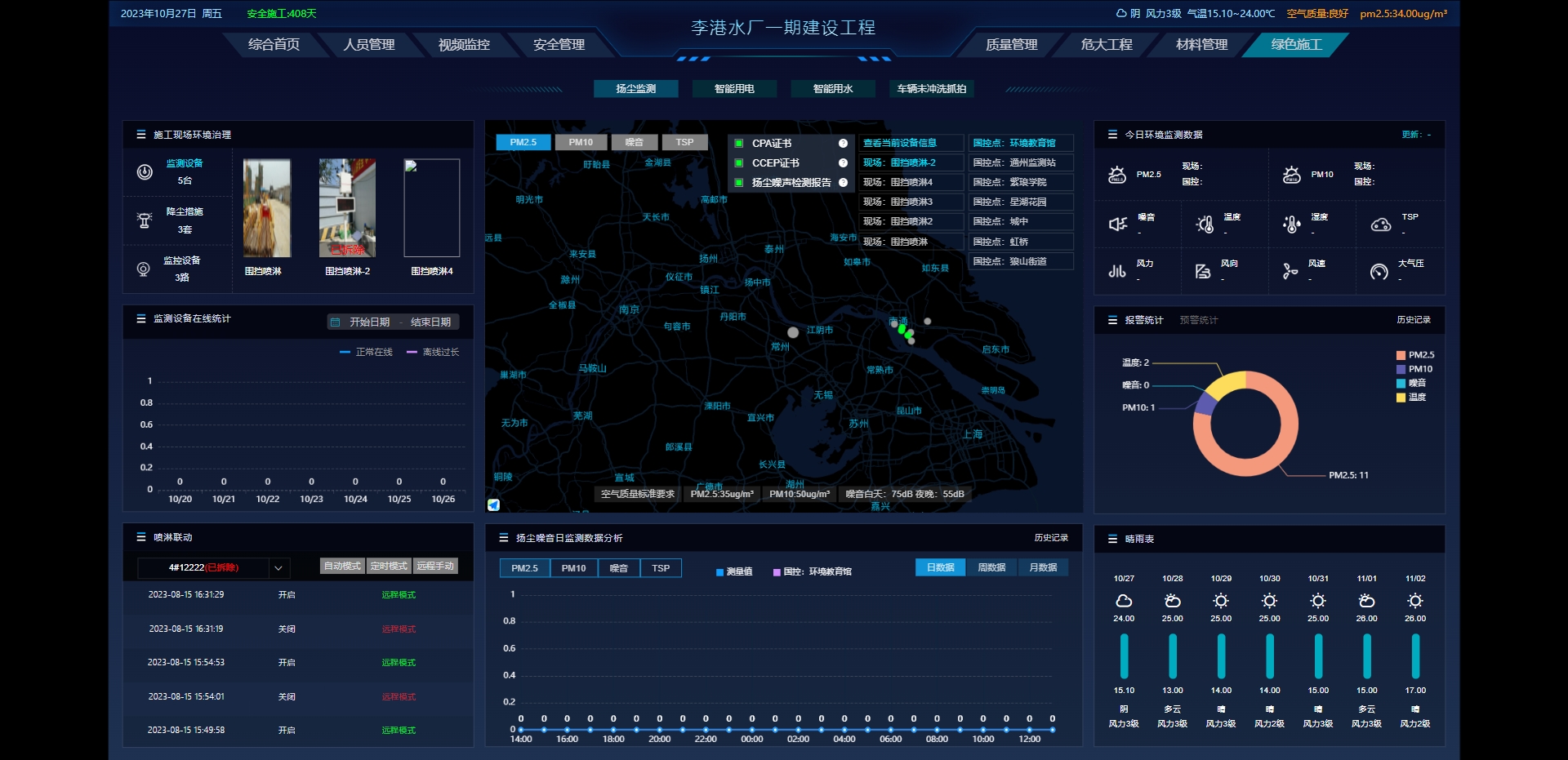The image size is (1568, 760).
Task: Click the 监测设备 power icon
Action: (145, 172)
